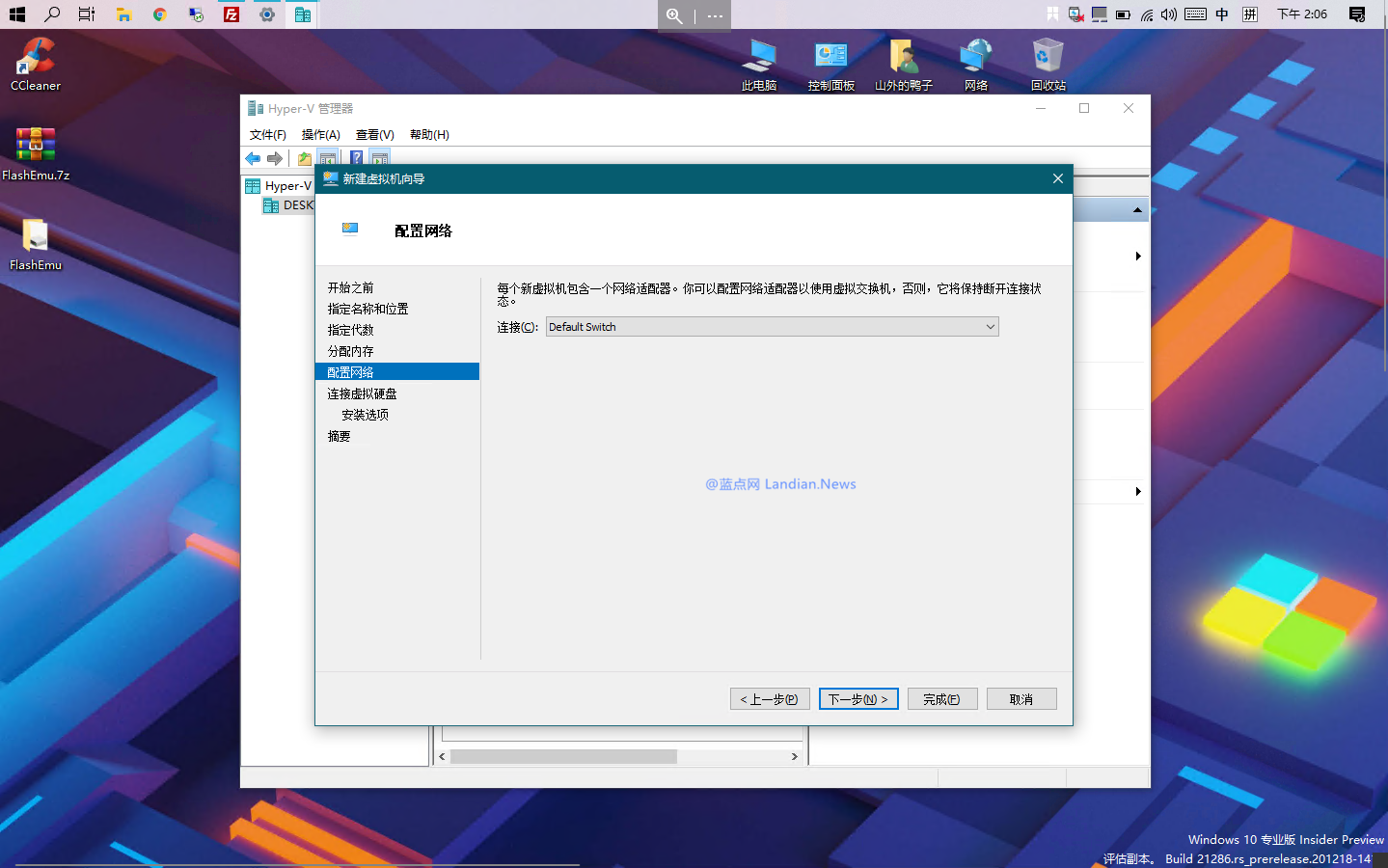The height and width of the screenshot is (868, 1388).
Task: Click the 取消 cancel button
Action: tap(1021, 699)
